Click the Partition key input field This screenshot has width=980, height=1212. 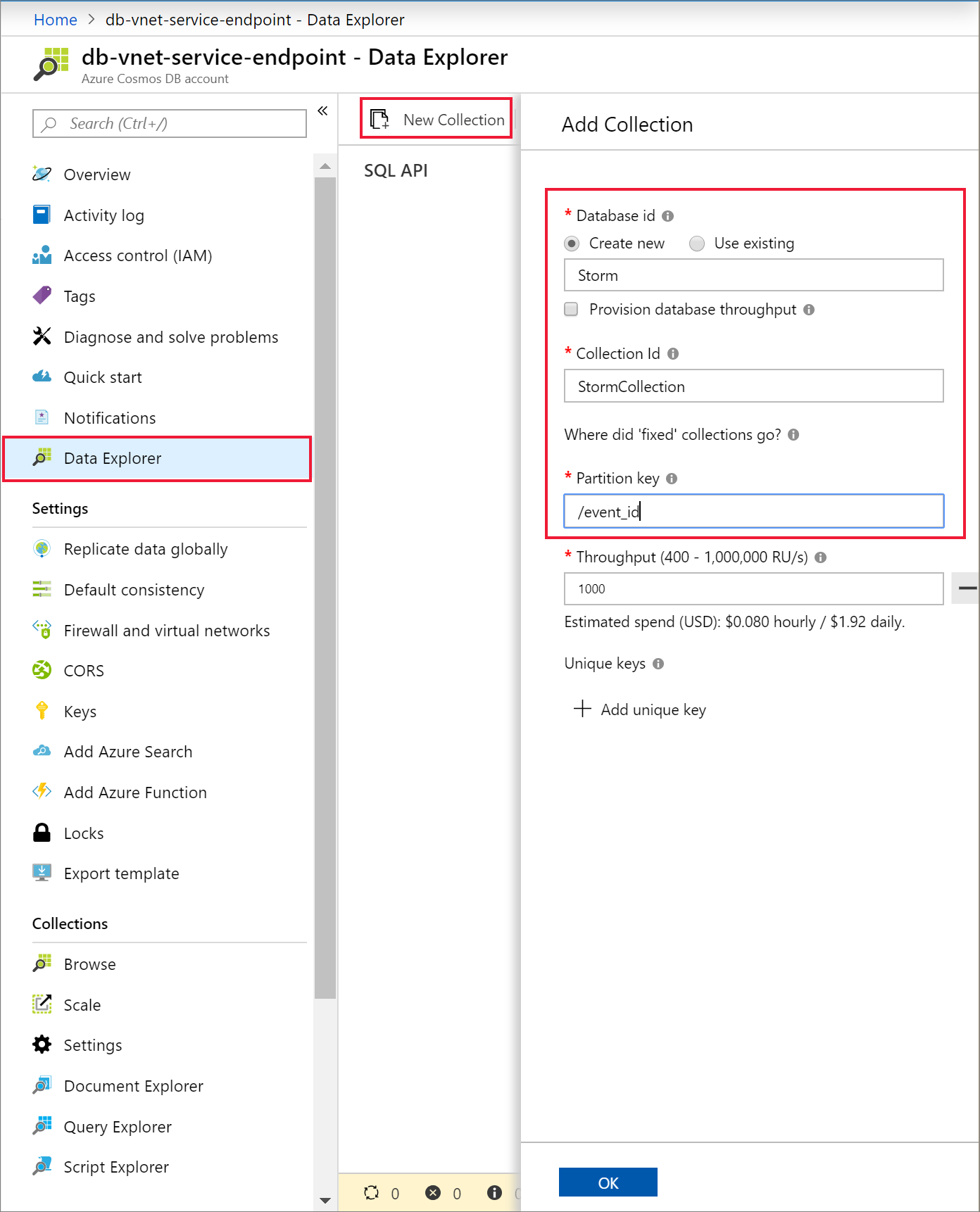pos(753,512)
